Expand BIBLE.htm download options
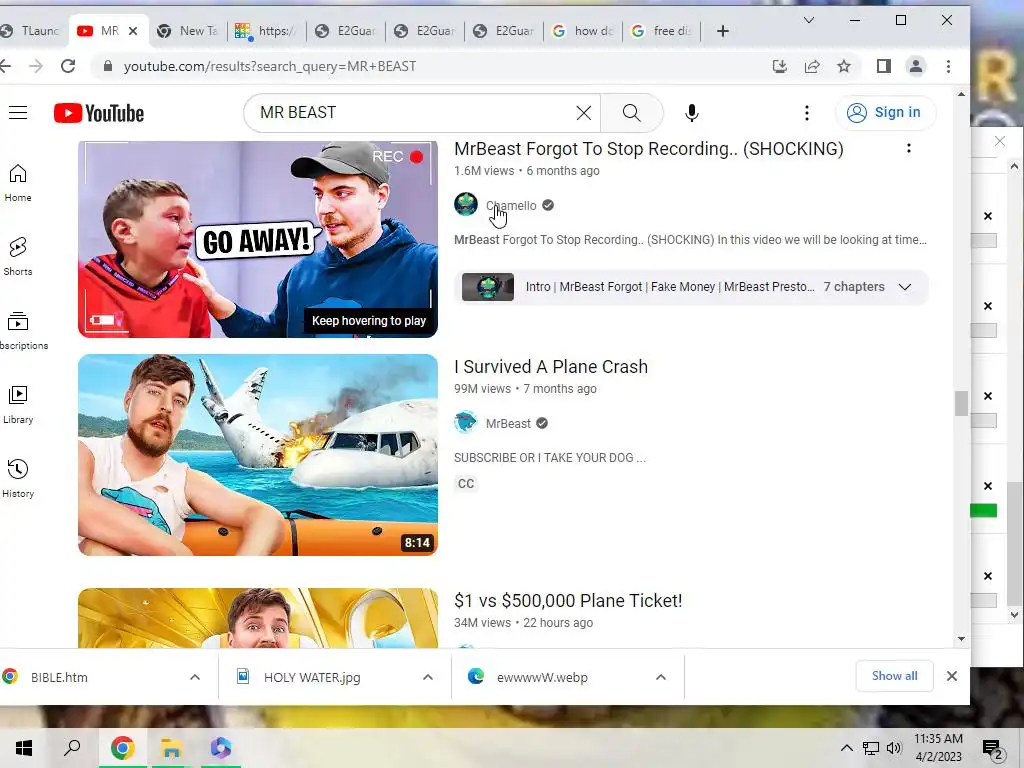 click(x=195, y=677)
